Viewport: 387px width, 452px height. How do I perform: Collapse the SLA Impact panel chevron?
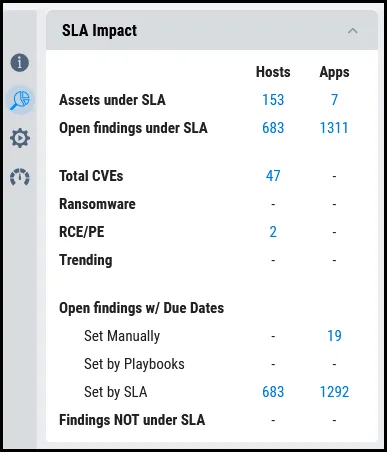(x=353, y=31)
